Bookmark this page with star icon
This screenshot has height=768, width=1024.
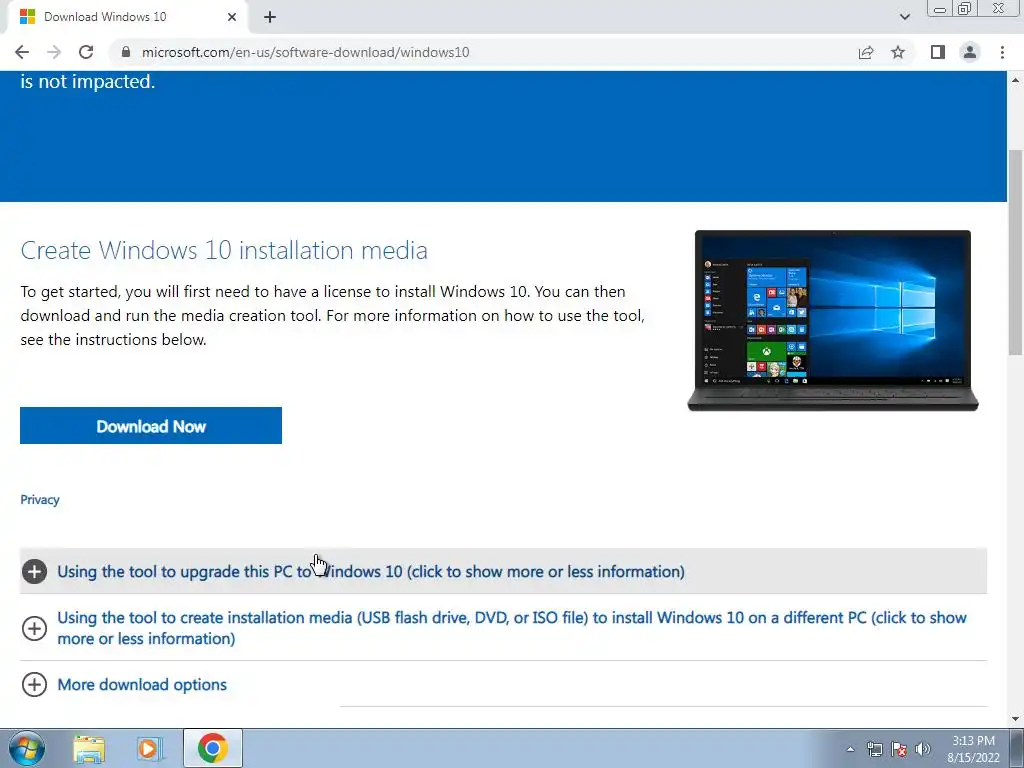click(898, 52)
